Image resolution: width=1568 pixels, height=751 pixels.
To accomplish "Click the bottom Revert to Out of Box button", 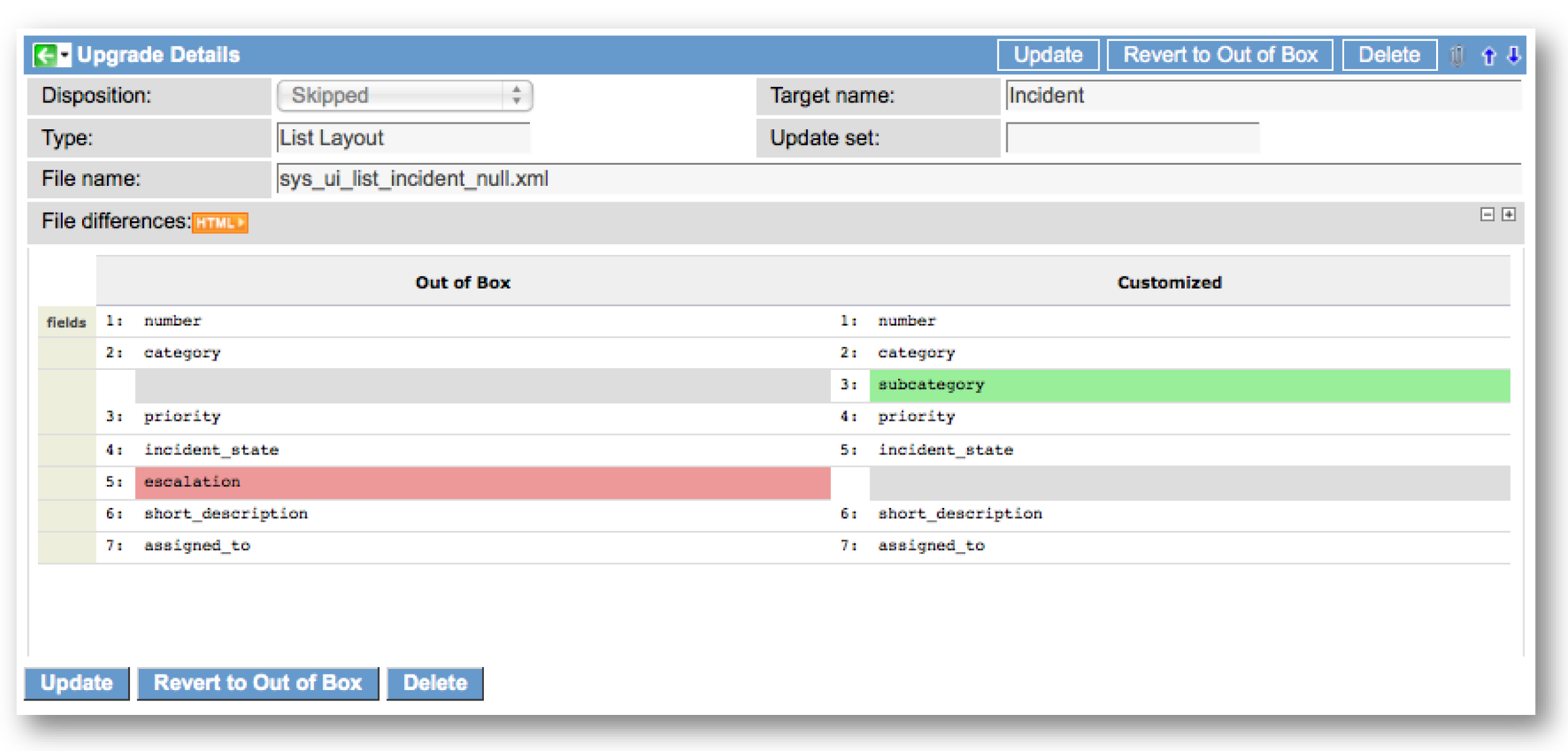I will coord(257,683).
